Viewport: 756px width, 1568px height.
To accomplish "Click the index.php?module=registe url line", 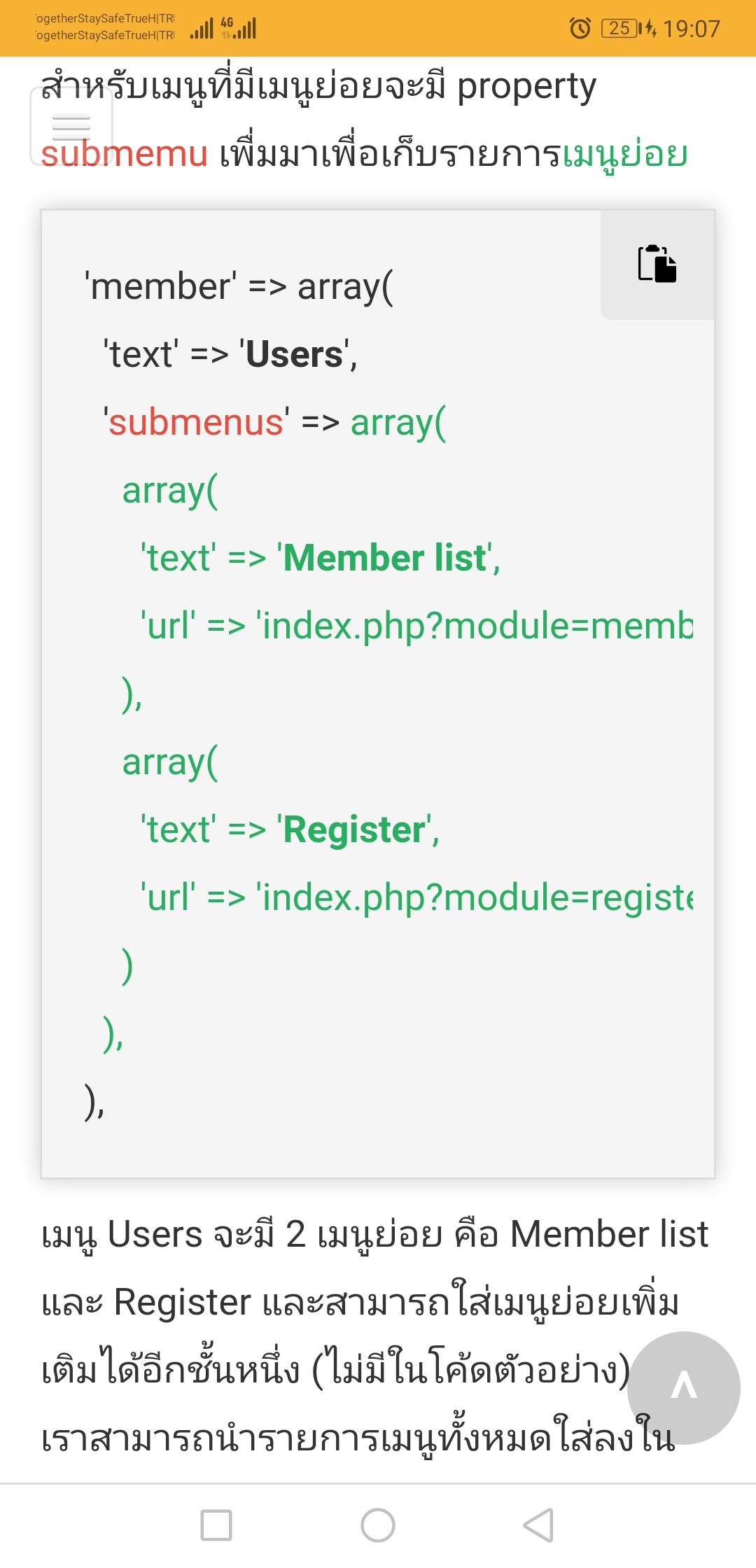I will [417, 897].
